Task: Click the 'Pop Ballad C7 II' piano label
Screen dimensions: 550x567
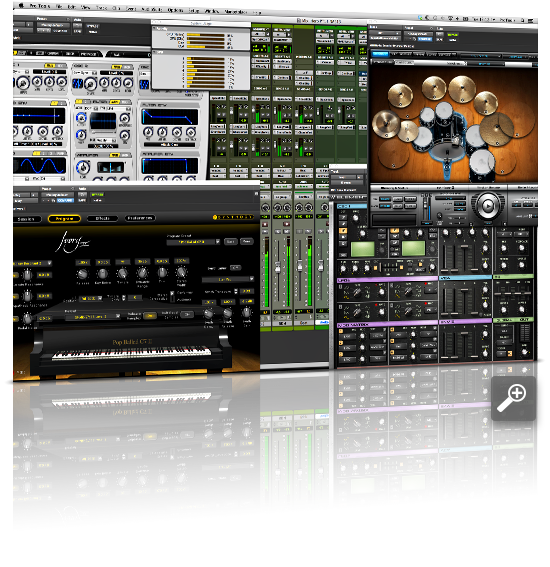Action: point(132,342)
